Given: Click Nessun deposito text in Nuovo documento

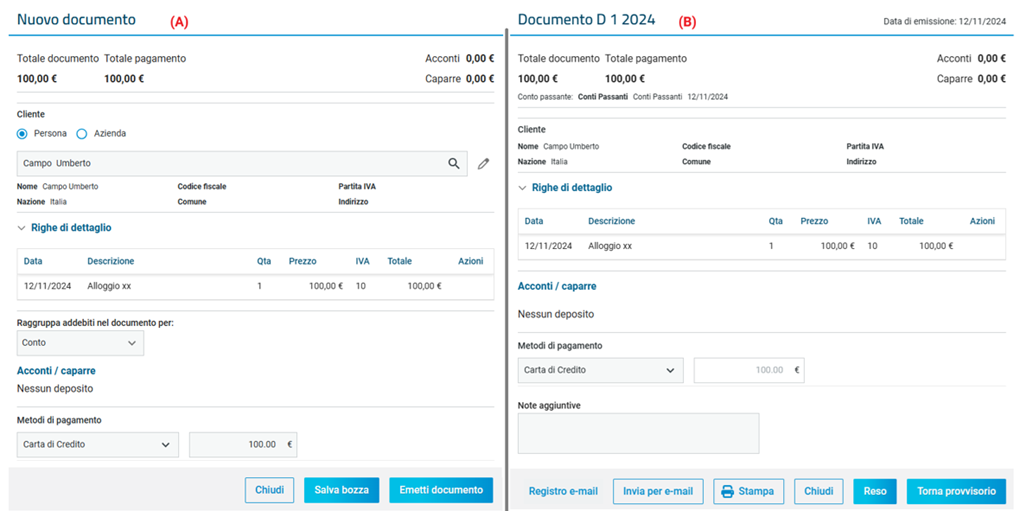Looking at the screenshot, I should click(55, 389).
